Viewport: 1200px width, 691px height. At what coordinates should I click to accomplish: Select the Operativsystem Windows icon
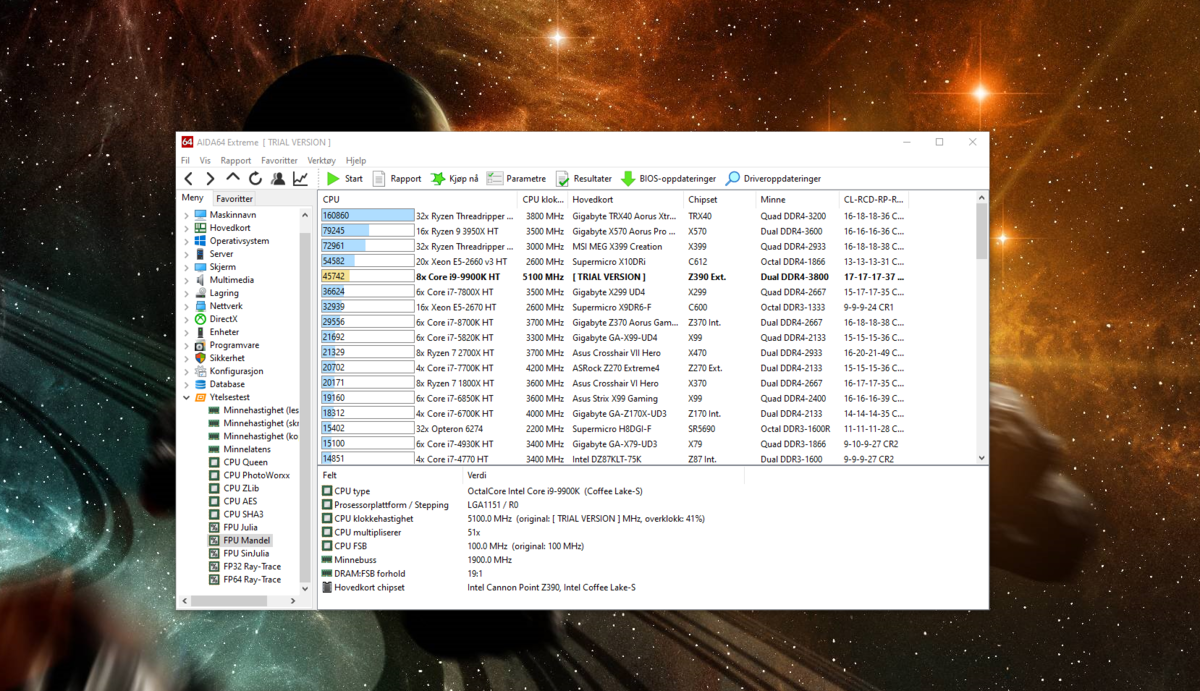pos(201,241)
